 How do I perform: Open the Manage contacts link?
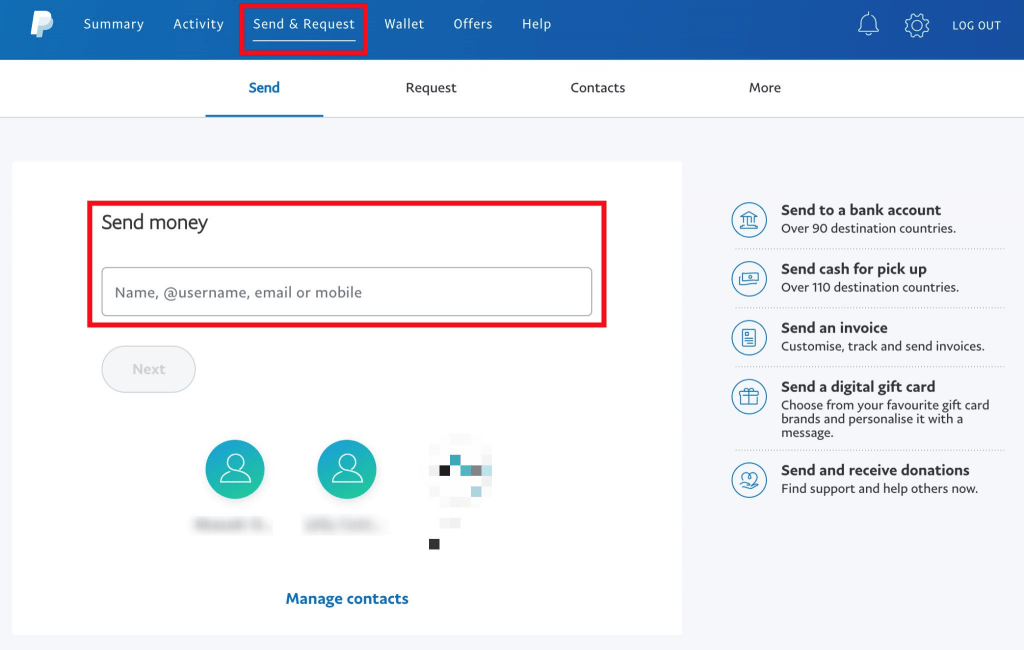(347, 598)
